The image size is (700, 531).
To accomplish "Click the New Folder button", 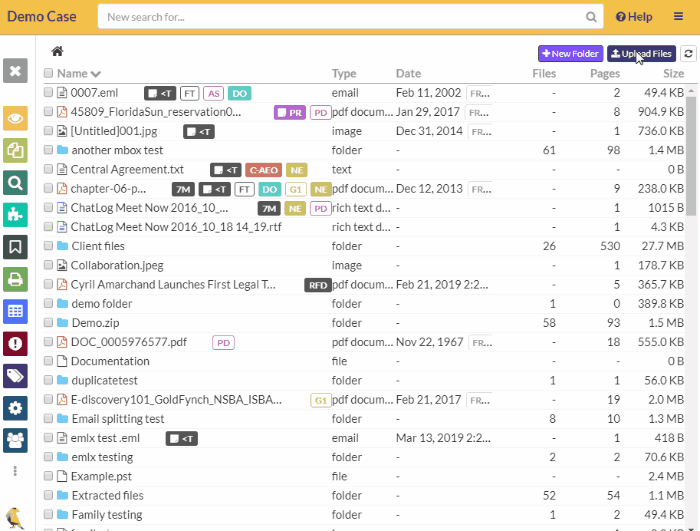I will 570,54.
